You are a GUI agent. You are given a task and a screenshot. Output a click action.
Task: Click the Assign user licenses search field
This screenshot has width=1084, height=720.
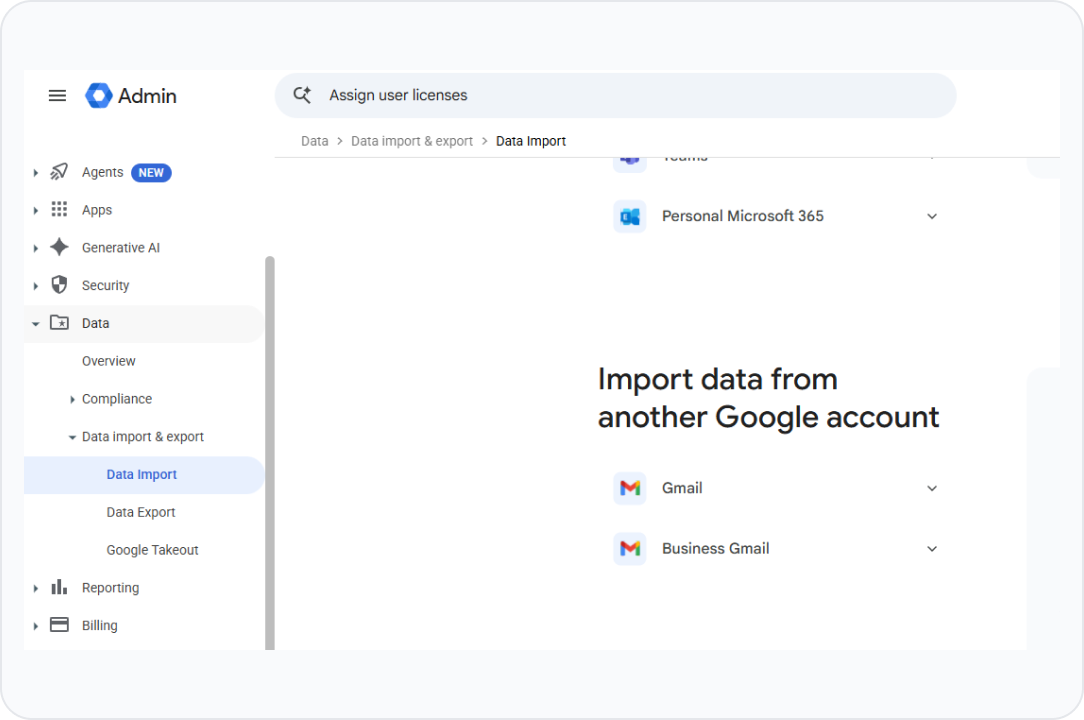(615, 95)
